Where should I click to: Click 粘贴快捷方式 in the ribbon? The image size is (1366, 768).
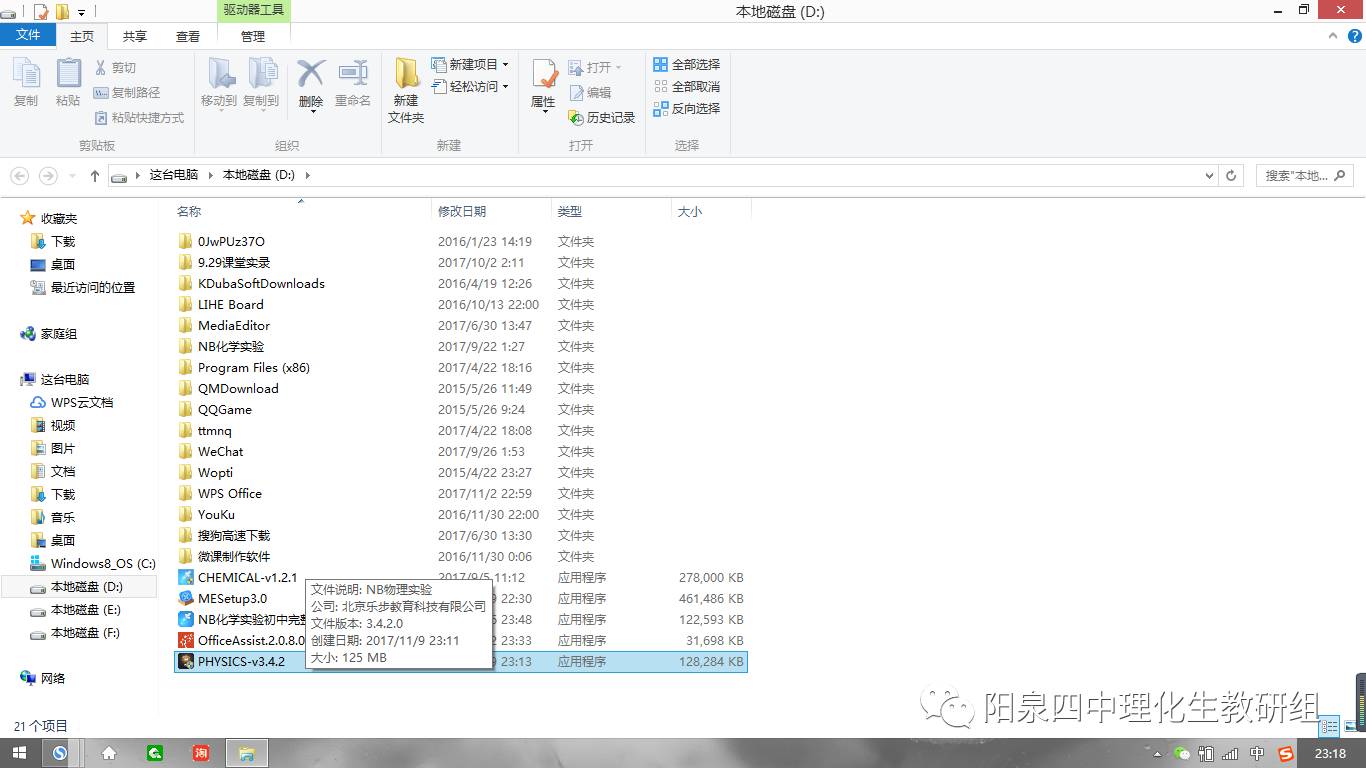tap(139, 117)
